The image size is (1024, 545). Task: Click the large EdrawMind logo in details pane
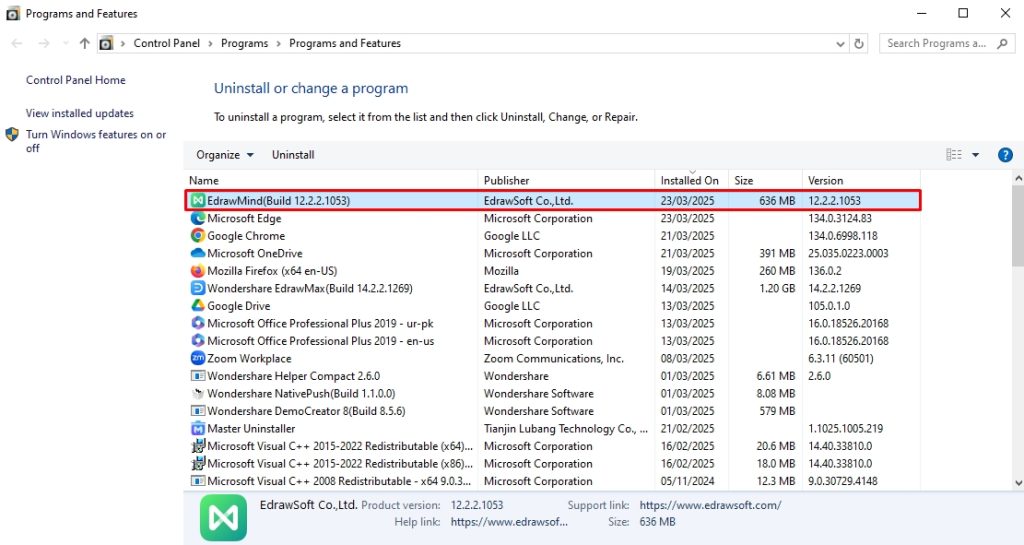pyautogui.click(x=223, y=518)
